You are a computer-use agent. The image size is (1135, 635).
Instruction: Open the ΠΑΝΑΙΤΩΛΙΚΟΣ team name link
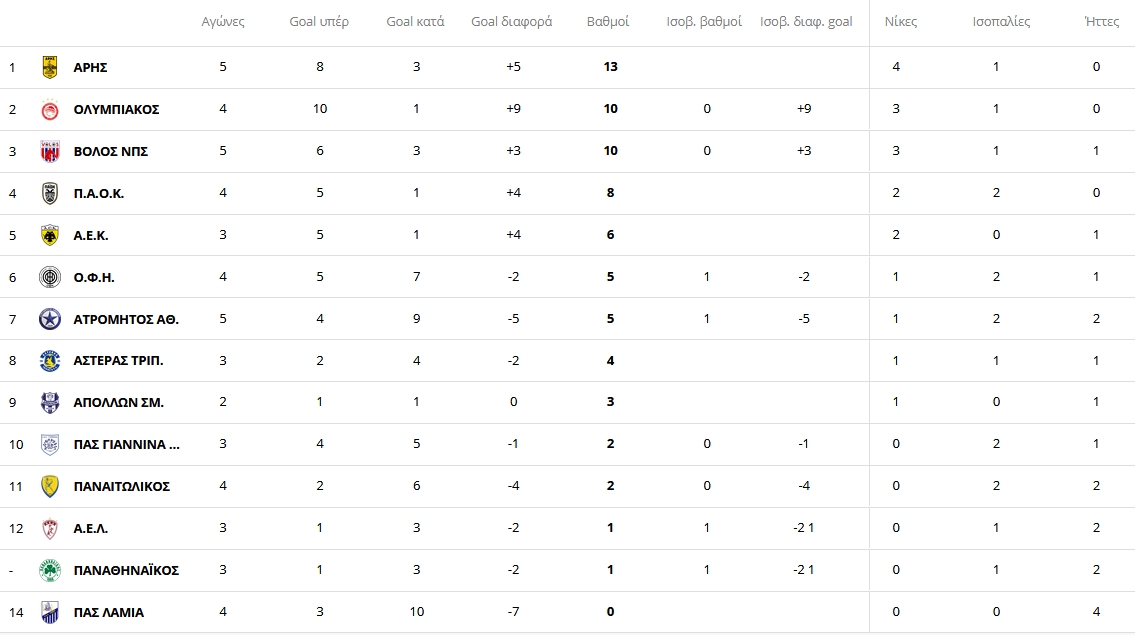(x=122, y=487)
